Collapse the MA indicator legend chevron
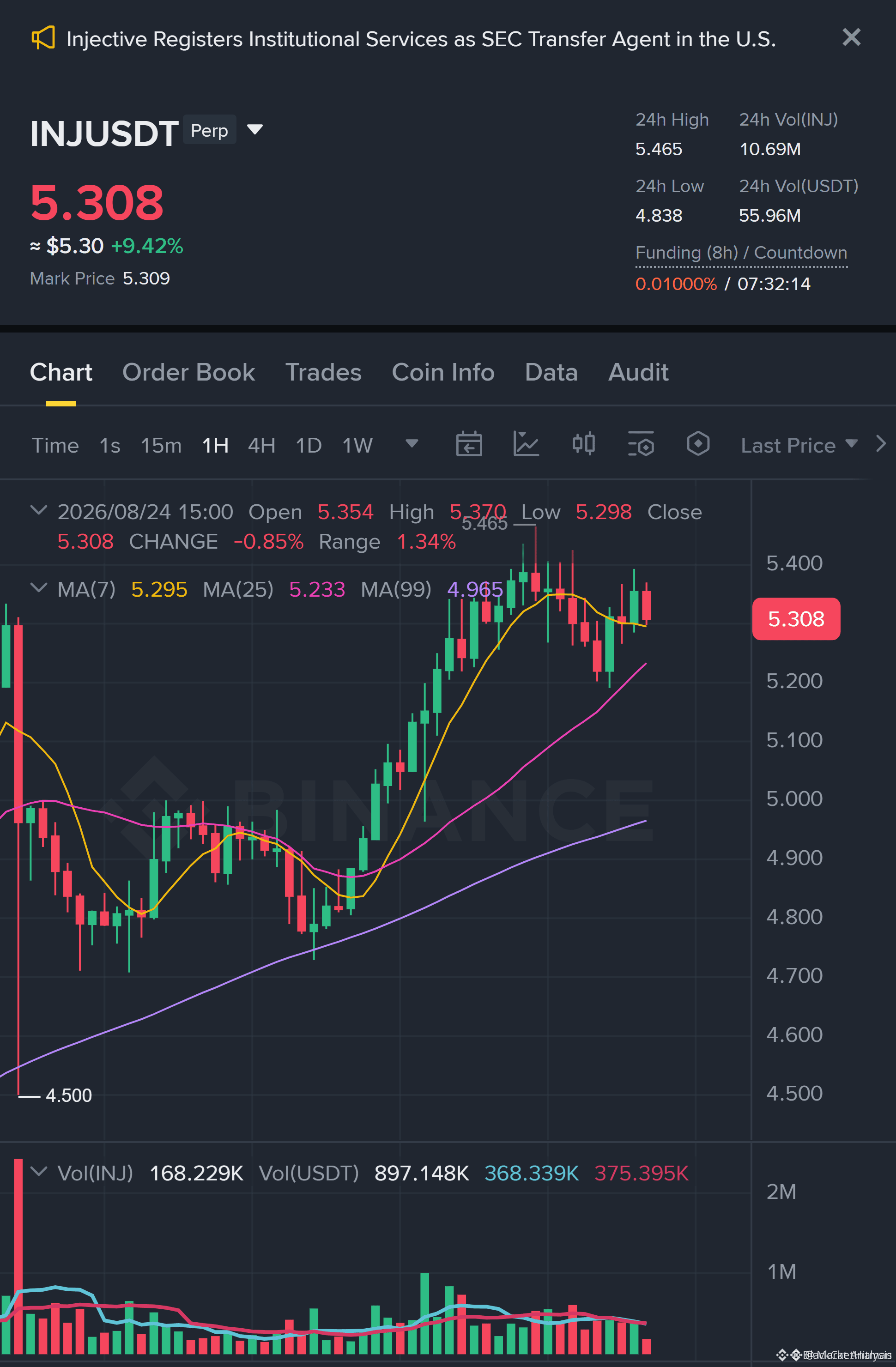 [38, 587]
